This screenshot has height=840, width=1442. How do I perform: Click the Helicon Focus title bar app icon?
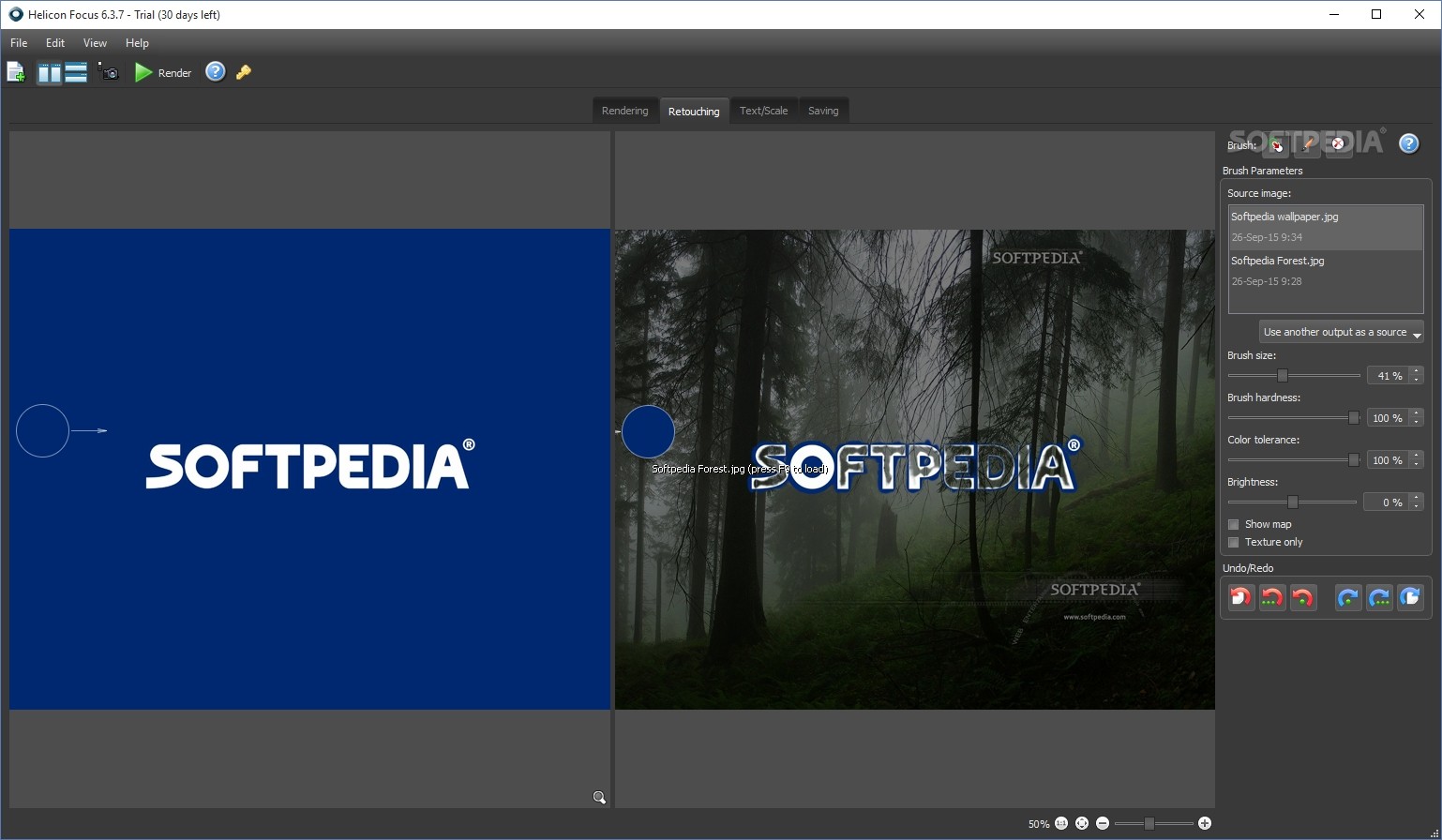click(15, 14)
